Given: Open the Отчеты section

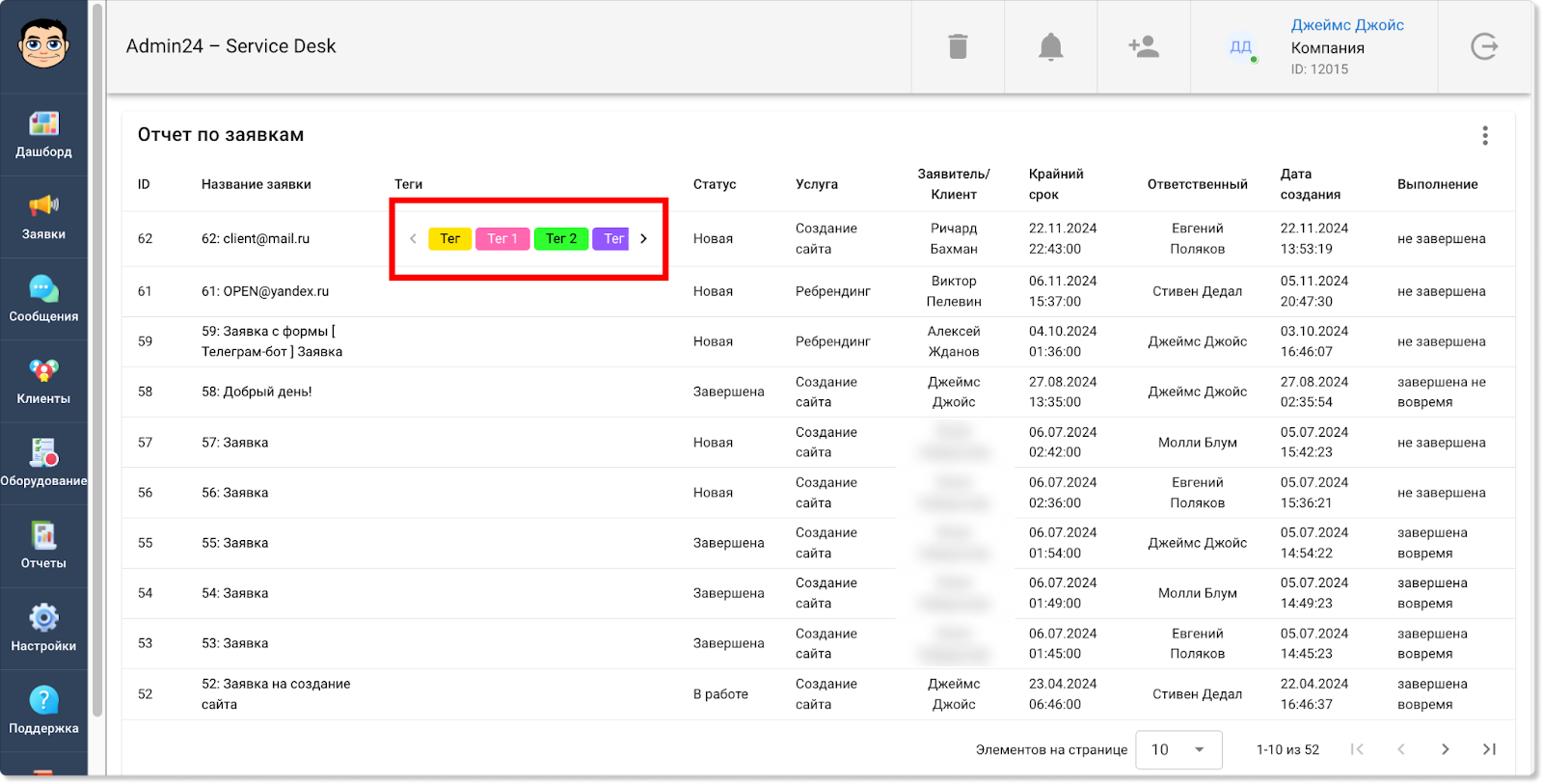Looking at the screenshot, I should click(x=43, y=546).
